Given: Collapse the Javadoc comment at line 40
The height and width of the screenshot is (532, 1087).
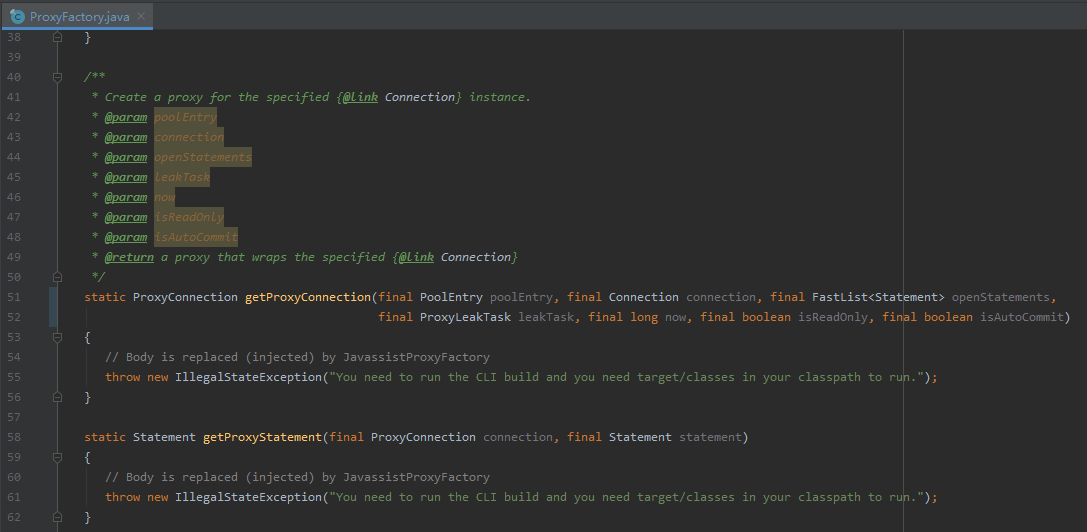Looking at the screenshot, I should (57, 77).
